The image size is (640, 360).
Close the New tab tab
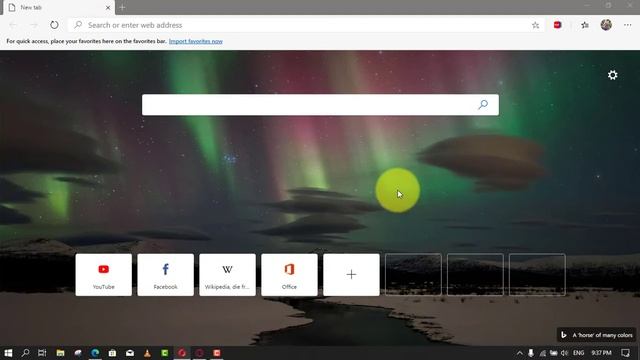coord(108,7)
